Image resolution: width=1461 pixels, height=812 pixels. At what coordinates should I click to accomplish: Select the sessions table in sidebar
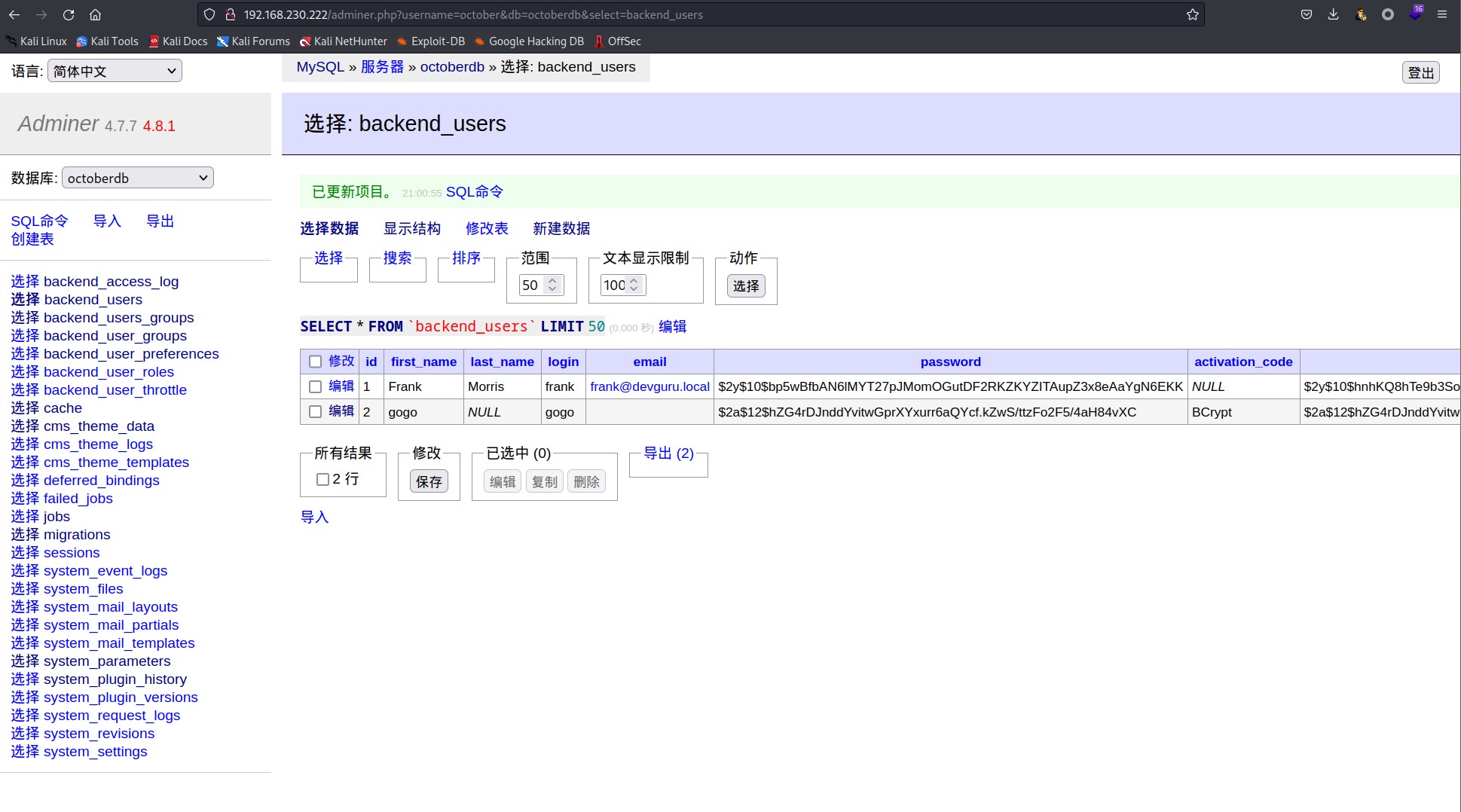point(72,553)
